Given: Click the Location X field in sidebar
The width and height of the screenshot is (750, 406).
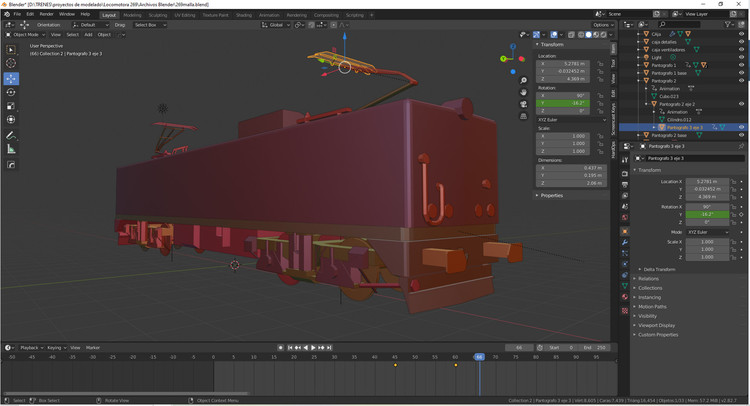Looking at the screenshot, I should (565, 65).
